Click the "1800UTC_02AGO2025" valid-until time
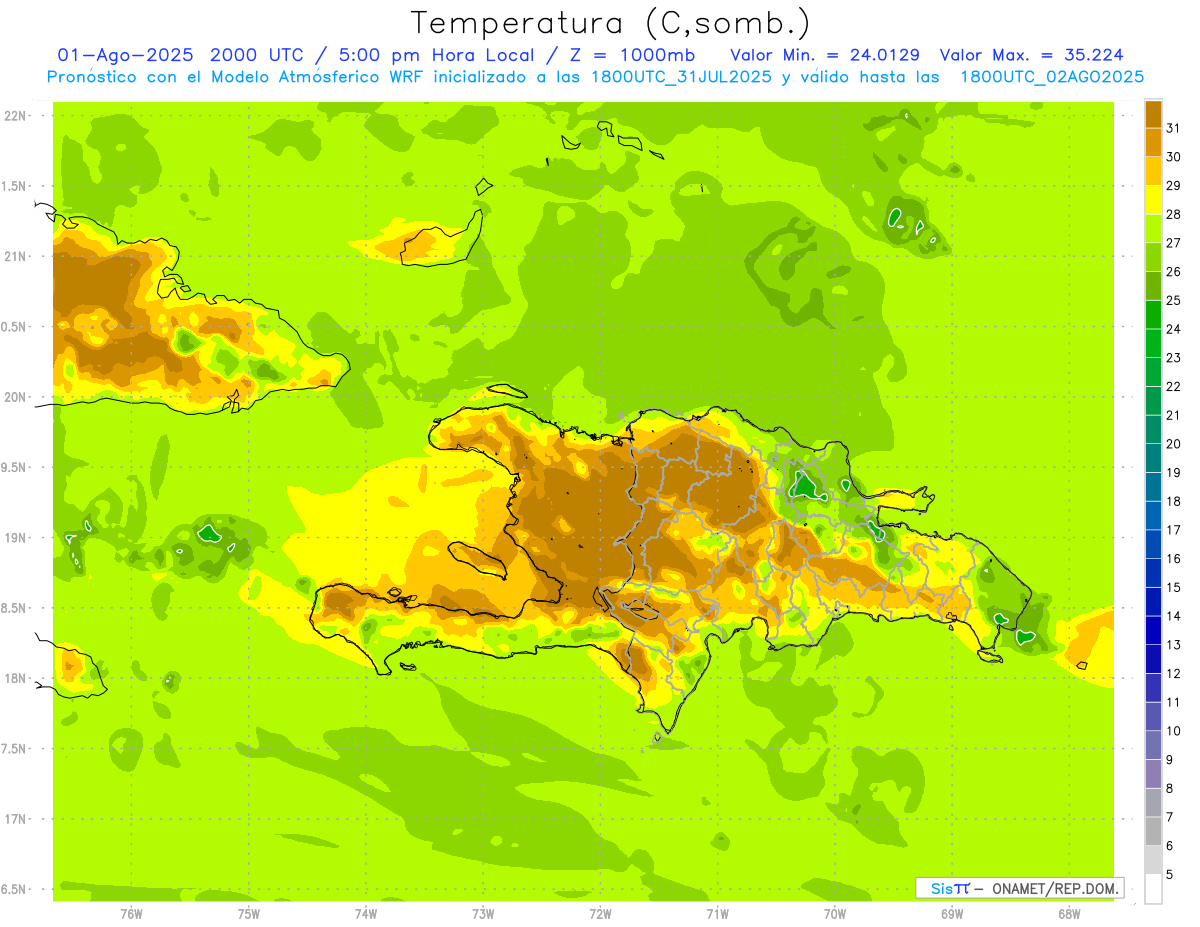 pos(1052,77)
